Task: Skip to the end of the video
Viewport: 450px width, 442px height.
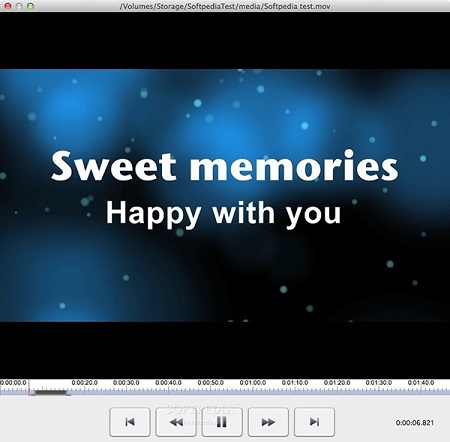Action: (x=314, y=422)
